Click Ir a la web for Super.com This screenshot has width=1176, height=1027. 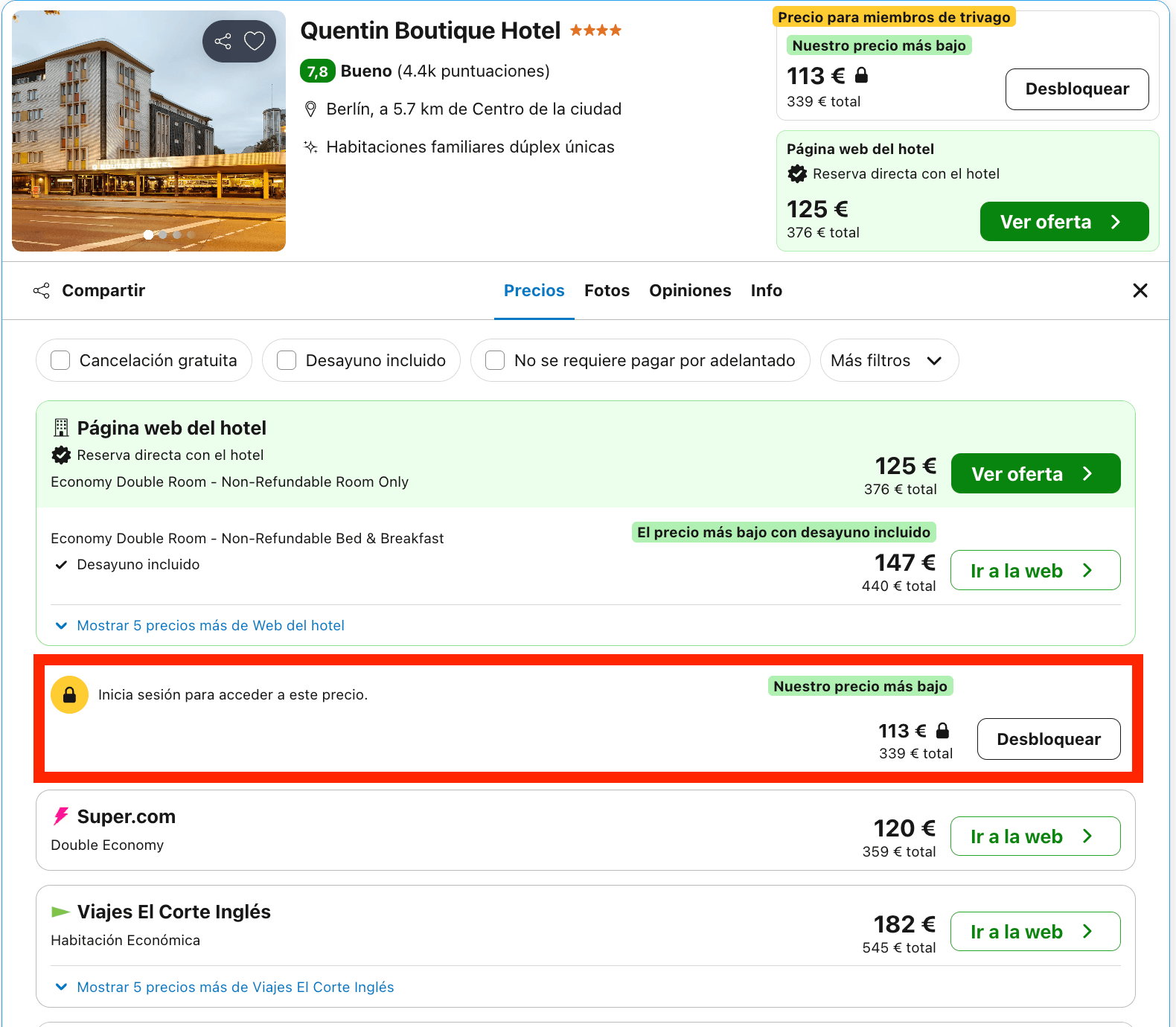1035,836
